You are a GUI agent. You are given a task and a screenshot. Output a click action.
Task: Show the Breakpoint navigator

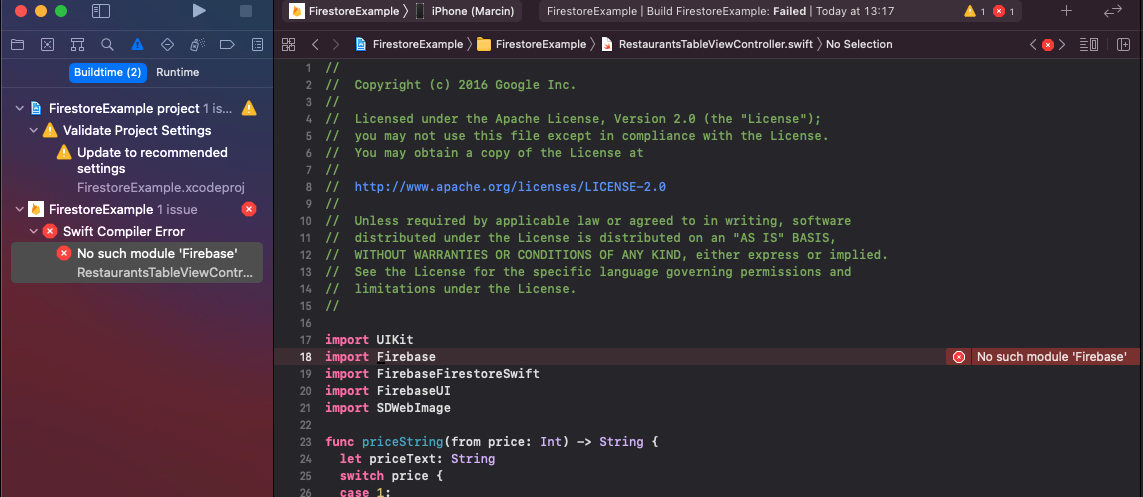(x=227, y=44)
